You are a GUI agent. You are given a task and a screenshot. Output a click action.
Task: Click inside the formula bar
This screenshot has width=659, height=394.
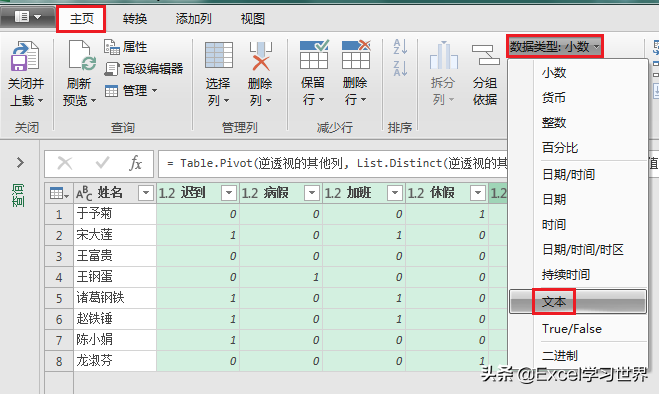(333, 163)
